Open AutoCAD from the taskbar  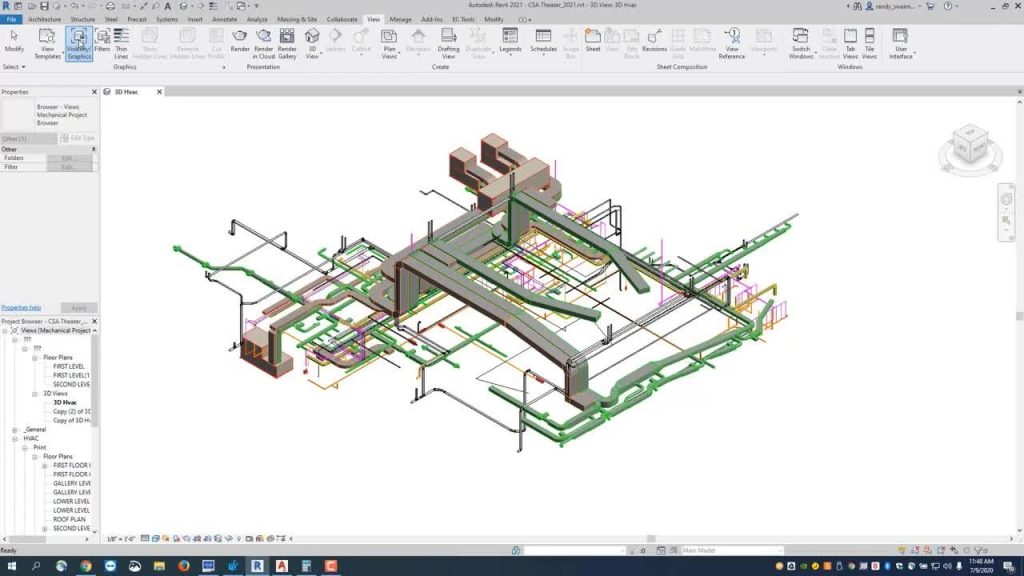pos(281,566)
